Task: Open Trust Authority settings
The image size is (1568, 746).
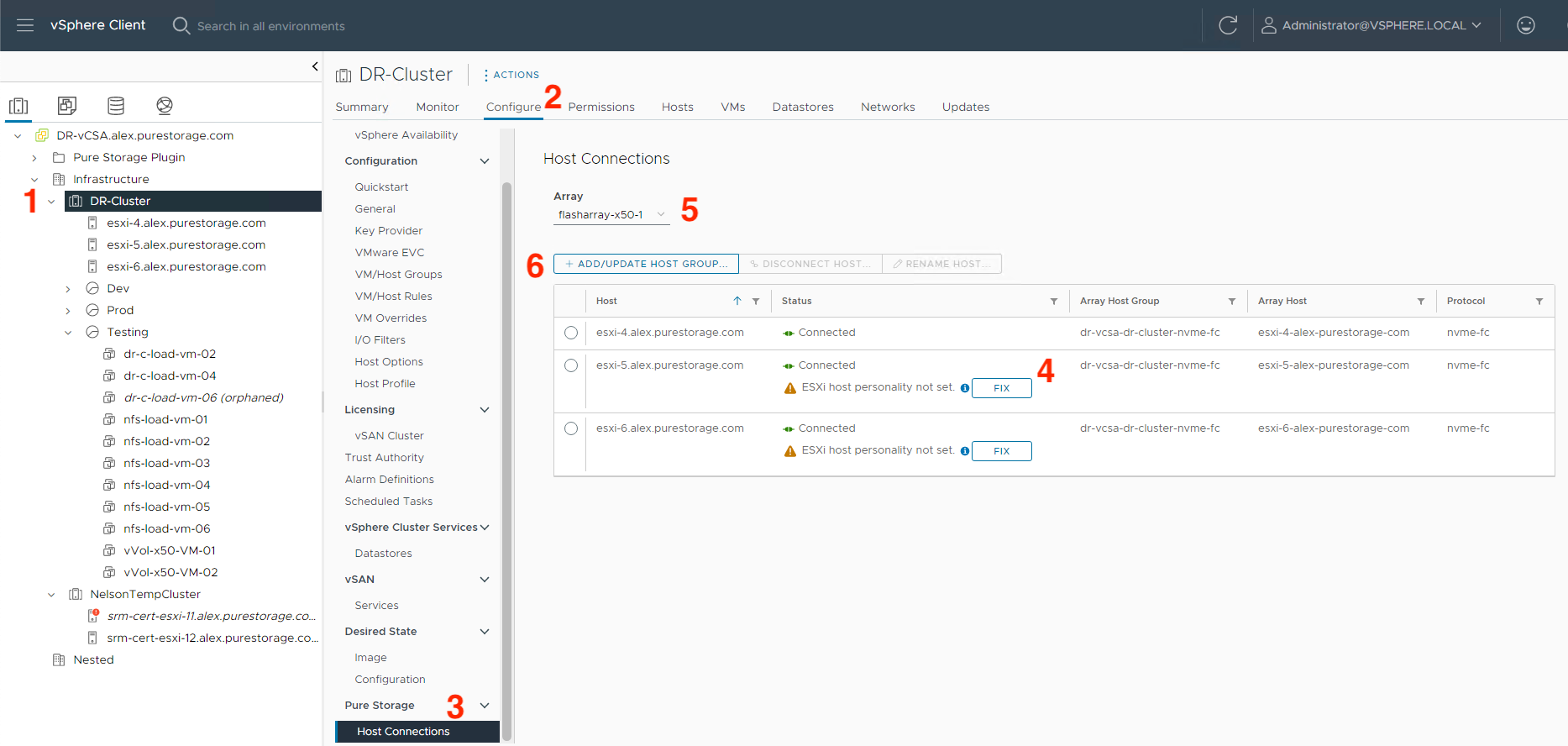Action: coord(384,458)
